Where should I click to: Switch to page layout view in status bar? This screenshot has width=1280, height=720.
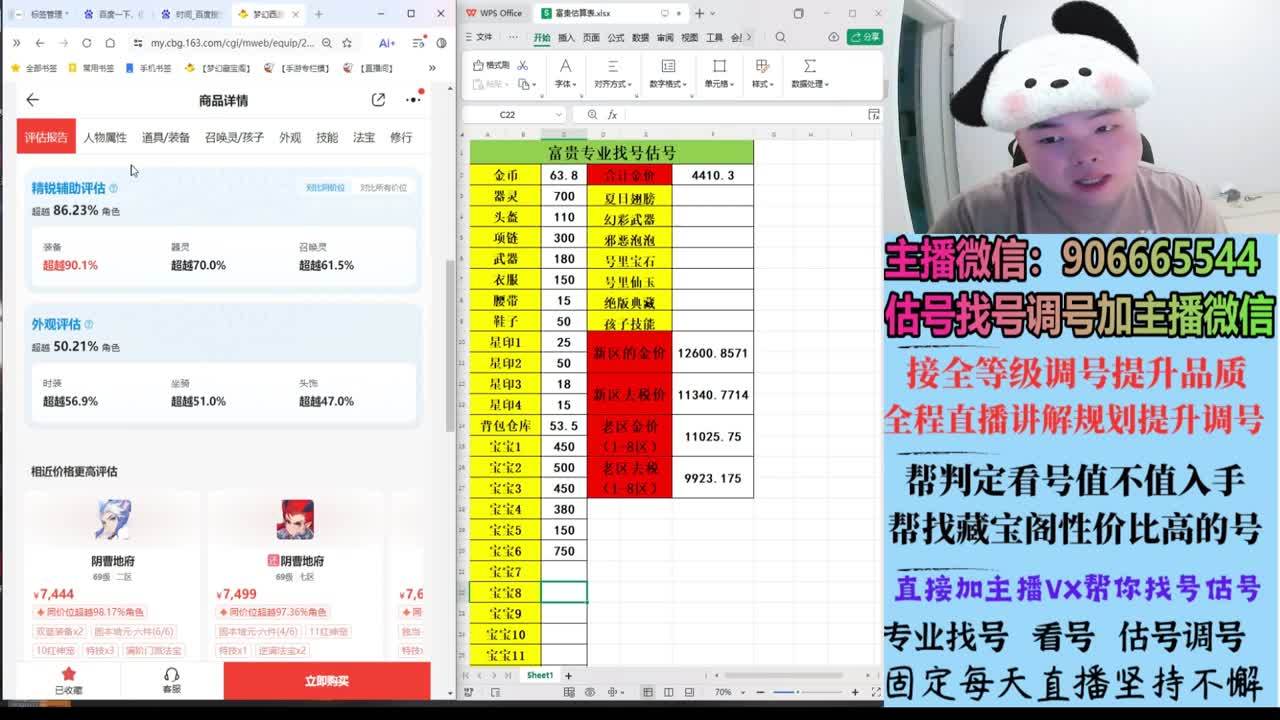point(669,692)
